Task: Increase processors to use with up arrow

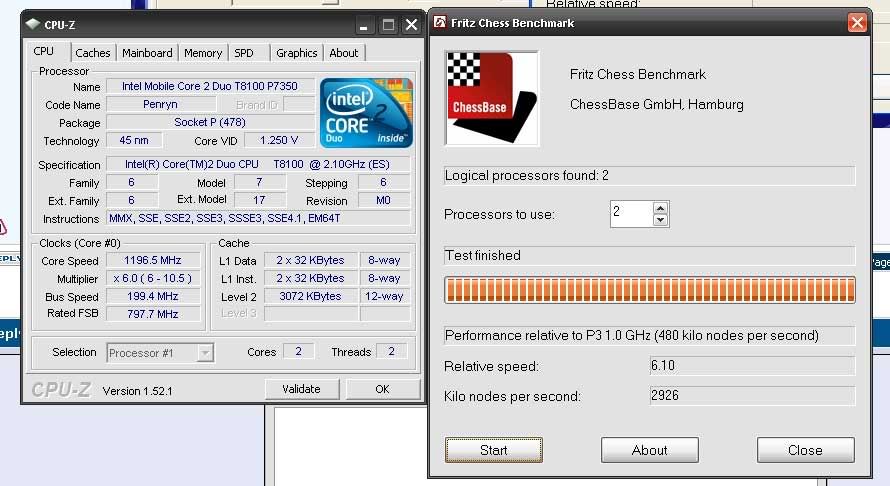Action: pyautogui.click(x=660, y=208)
